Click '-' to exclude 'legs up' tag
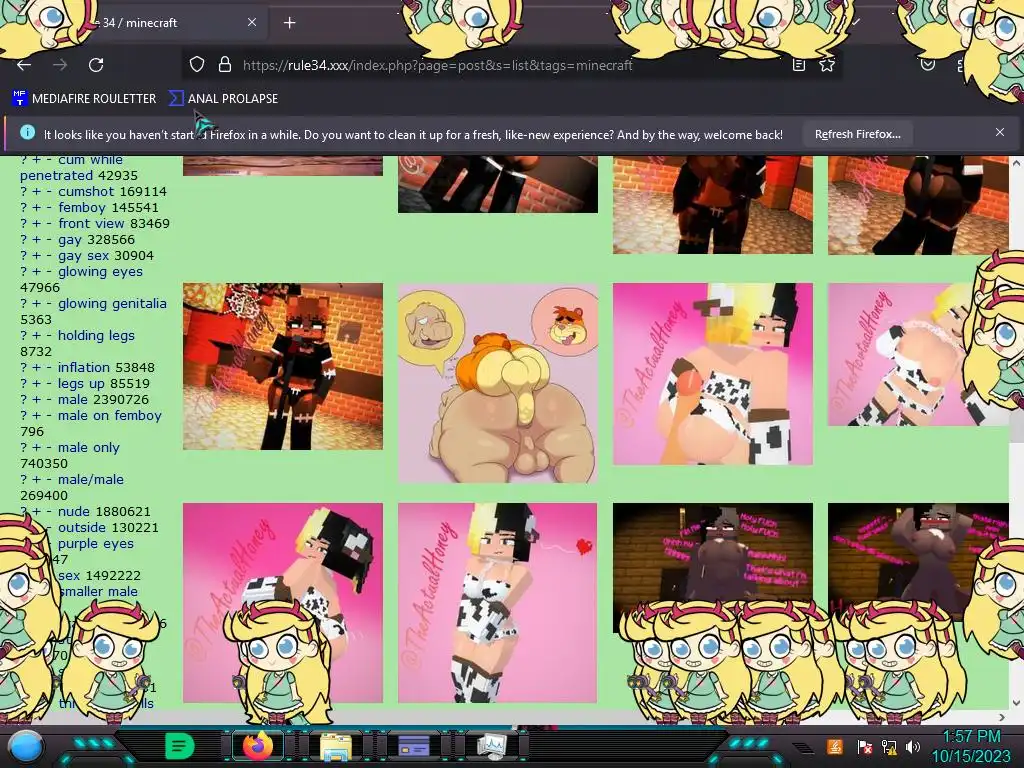The width and height of the screenshot is (1024, 768). pos(49,383)
